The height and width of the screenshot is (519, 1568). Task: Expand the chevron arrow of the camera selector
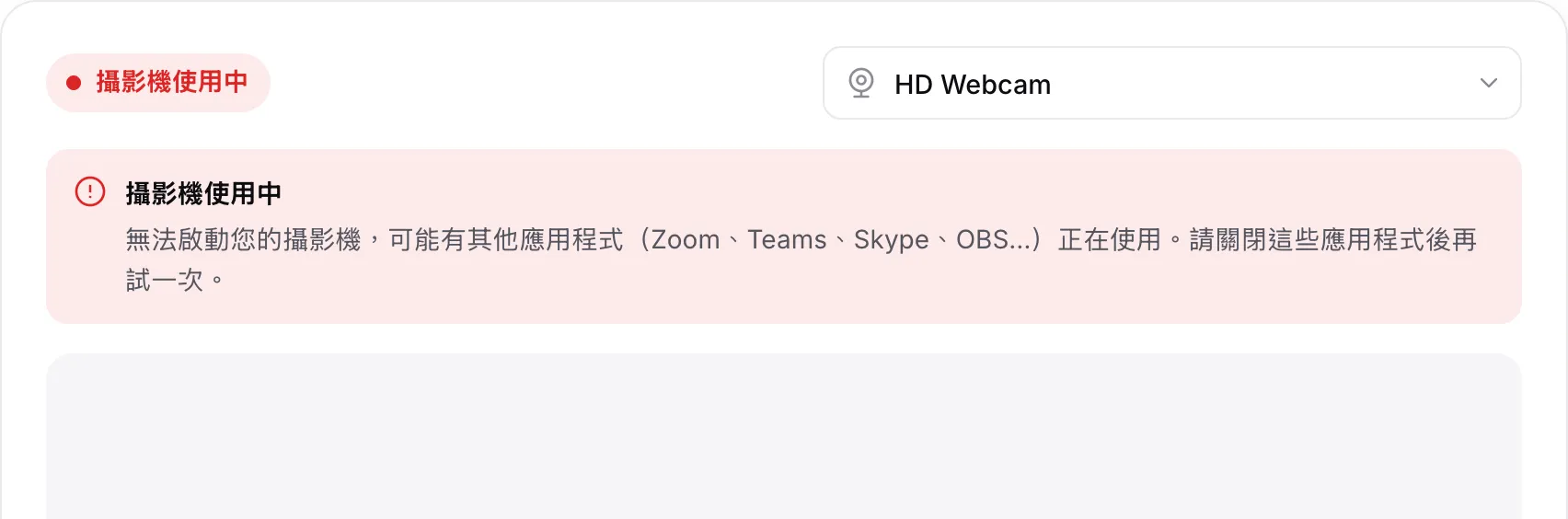coord(1488,83)
